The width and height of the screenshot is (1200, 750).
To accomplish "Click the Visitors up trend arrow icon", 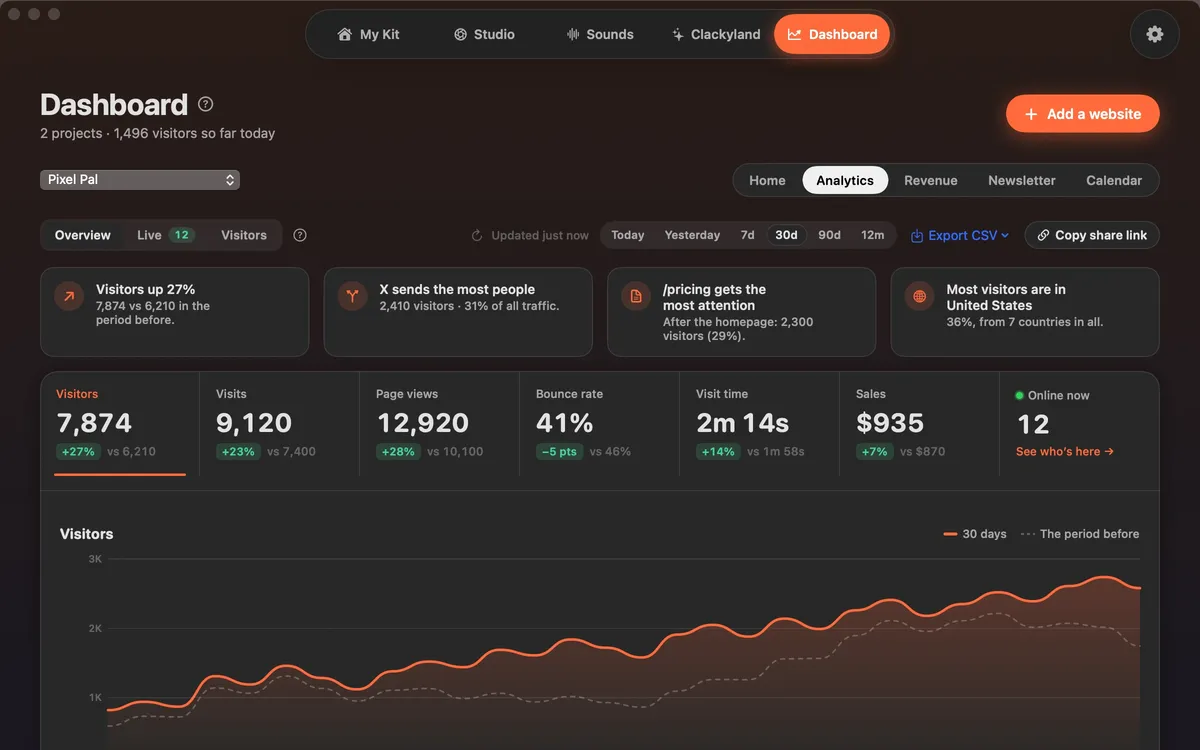I will (x=69, y=296).
